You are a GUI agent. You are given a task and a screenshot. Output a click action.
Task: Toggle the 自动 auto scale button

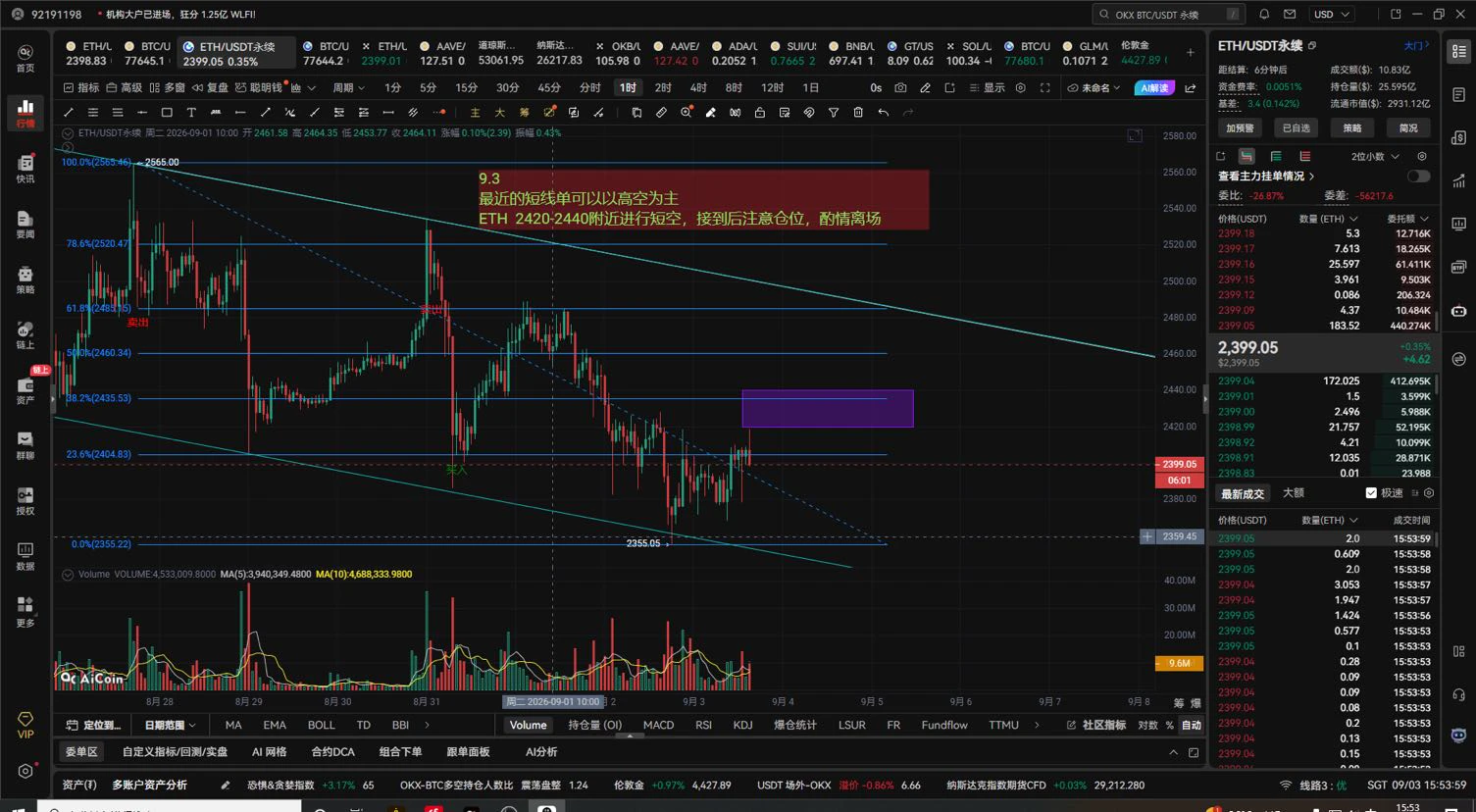1192,726
